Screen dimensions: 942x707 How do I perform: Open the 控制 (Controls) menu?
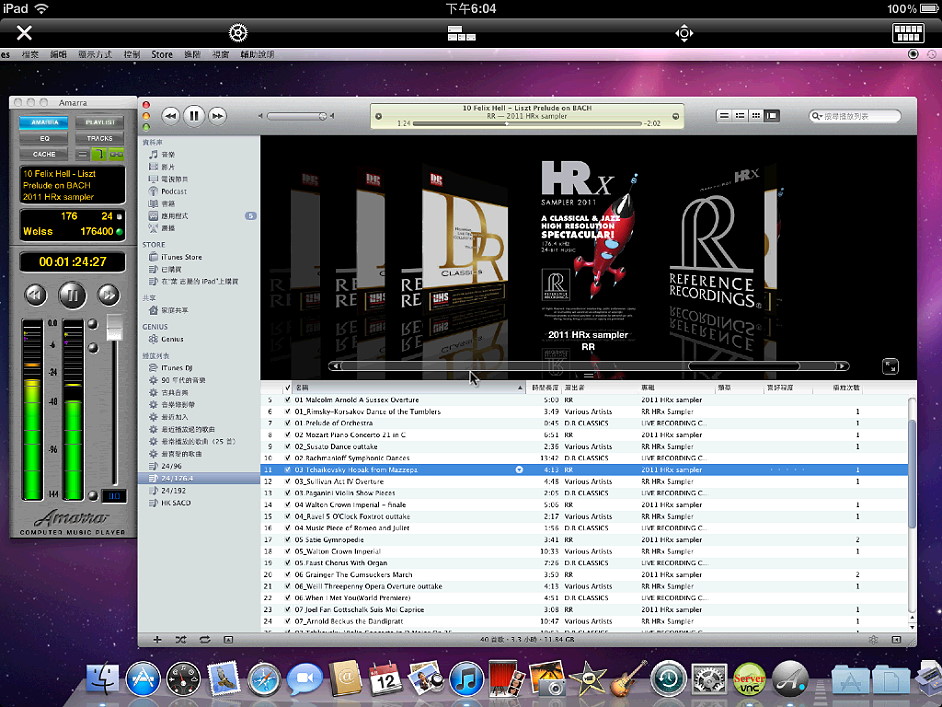point(132,54)
